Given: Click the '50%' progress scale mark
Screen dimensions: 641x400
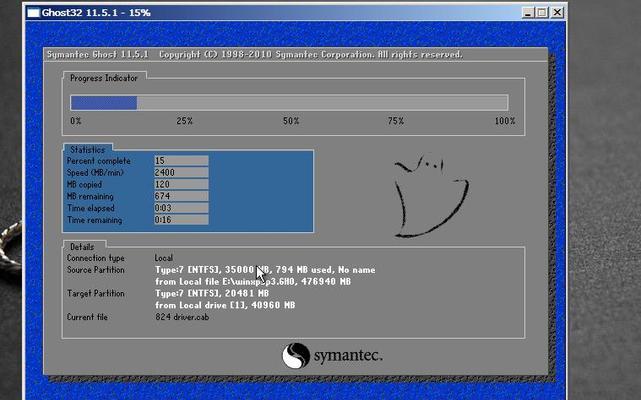Looking at the screenshot, I should (x=291, y=121).
